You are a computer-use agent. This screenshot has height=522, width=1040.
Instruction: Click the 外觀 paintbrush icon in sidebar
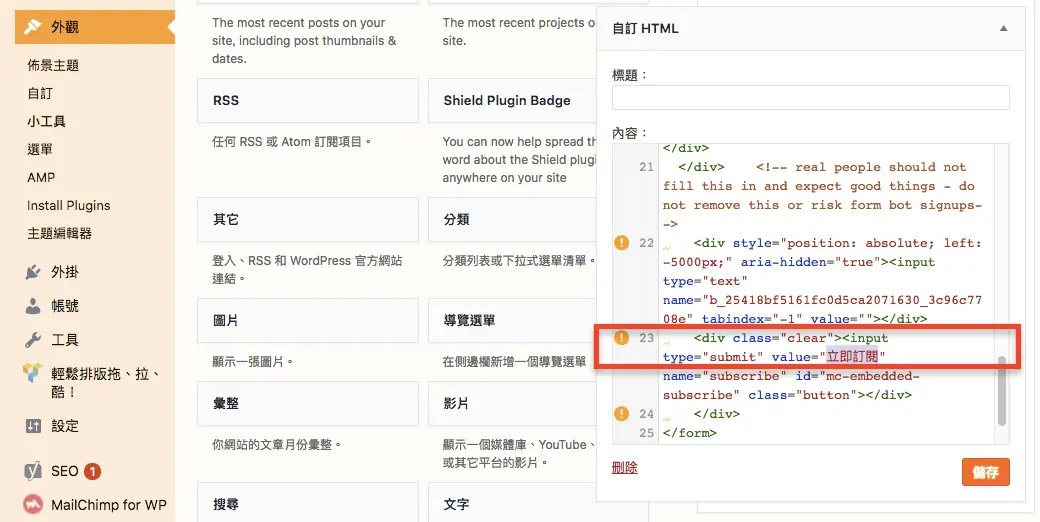pos(32,27)
